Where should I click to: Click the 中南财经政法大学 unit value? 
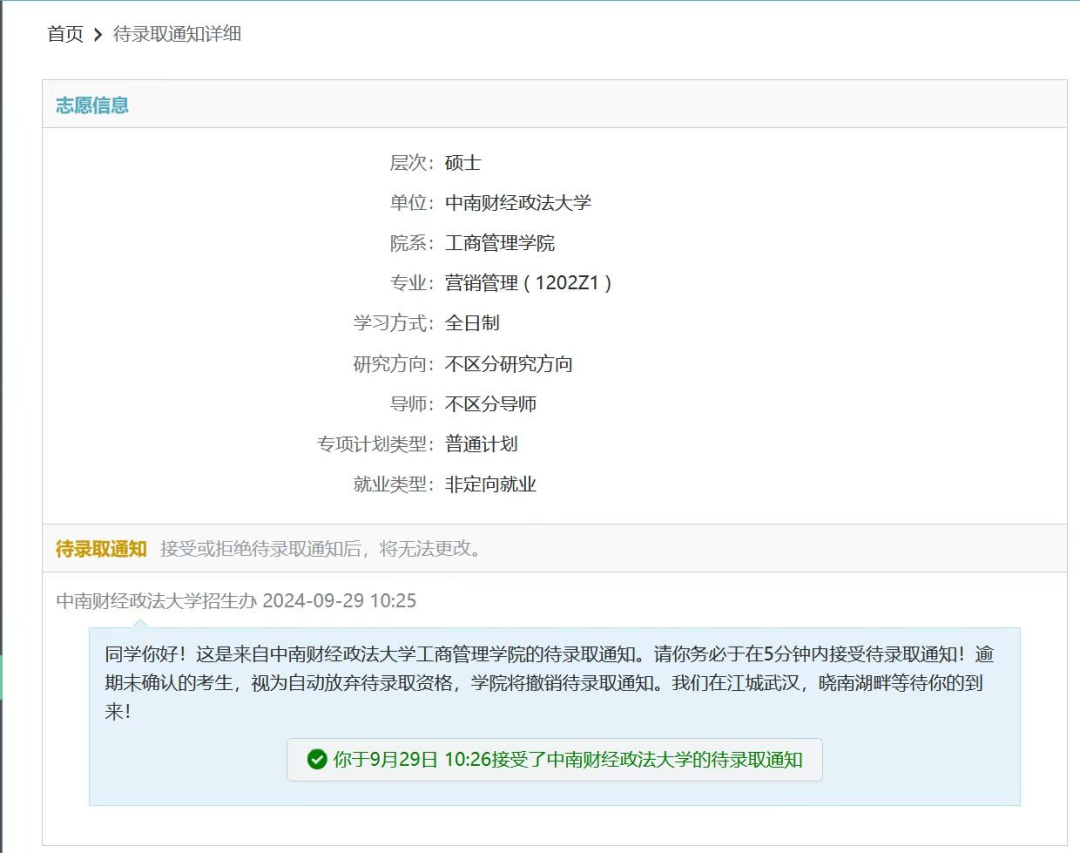coord(518,203)
